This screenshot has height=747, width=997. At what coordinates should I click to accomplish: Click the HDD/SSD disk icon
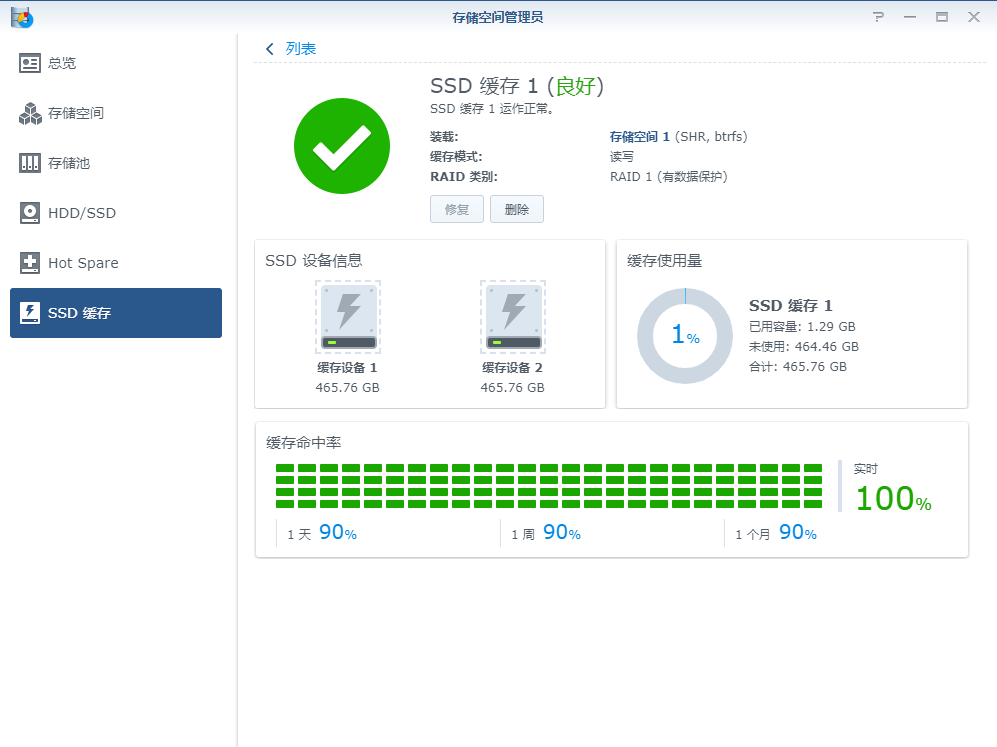(x=30, y=213)
